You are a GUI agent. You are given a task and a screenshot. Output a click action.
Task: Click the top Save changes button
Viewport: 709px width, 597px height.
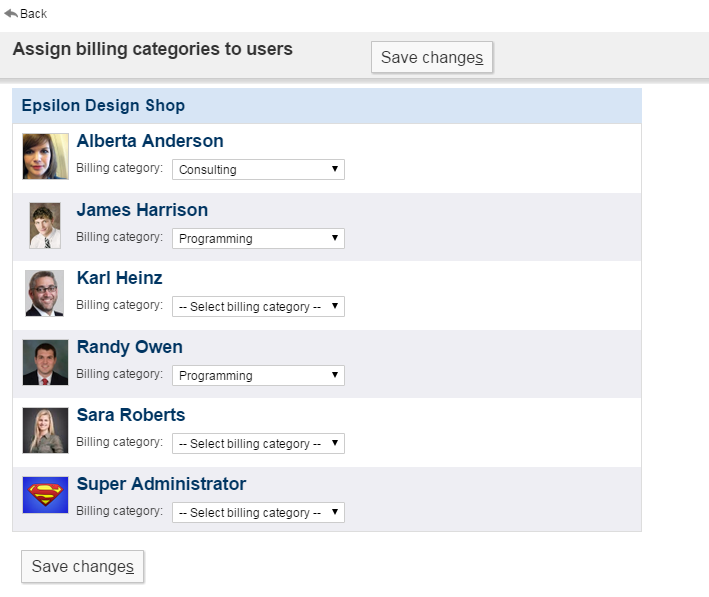(x=431, y=57)
